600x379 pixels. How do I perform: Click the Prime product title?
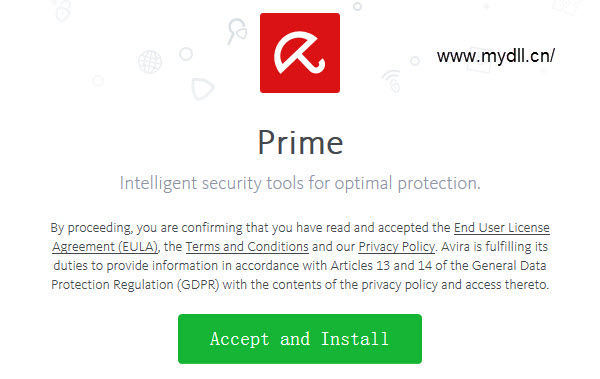[300, 143]
